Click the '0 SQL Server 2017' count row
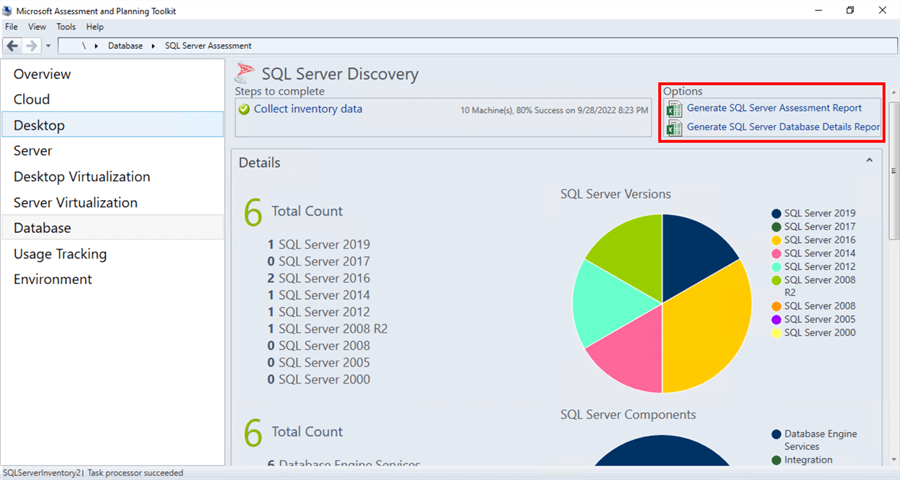The width and height of the screenshot is (900, 480). coord(319,261)
